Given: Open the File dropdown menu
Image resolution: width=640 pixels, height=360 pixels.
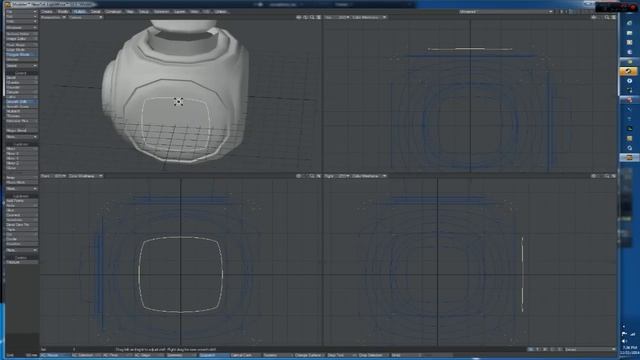Looking at the screenshot, I should 22,12.
